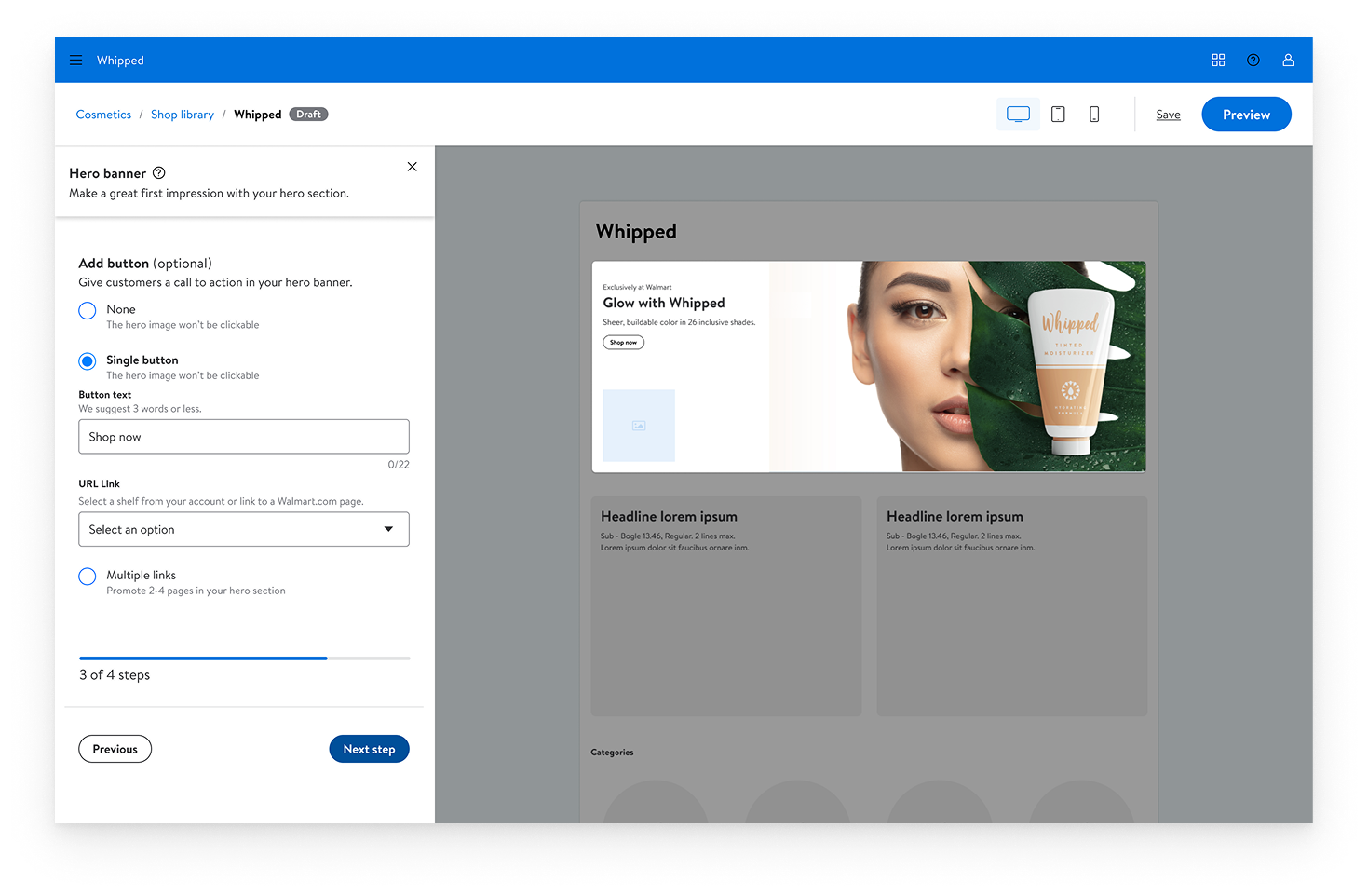1368x896 pixels.
Task: Click the Next step button
Action: pos(369,749)
